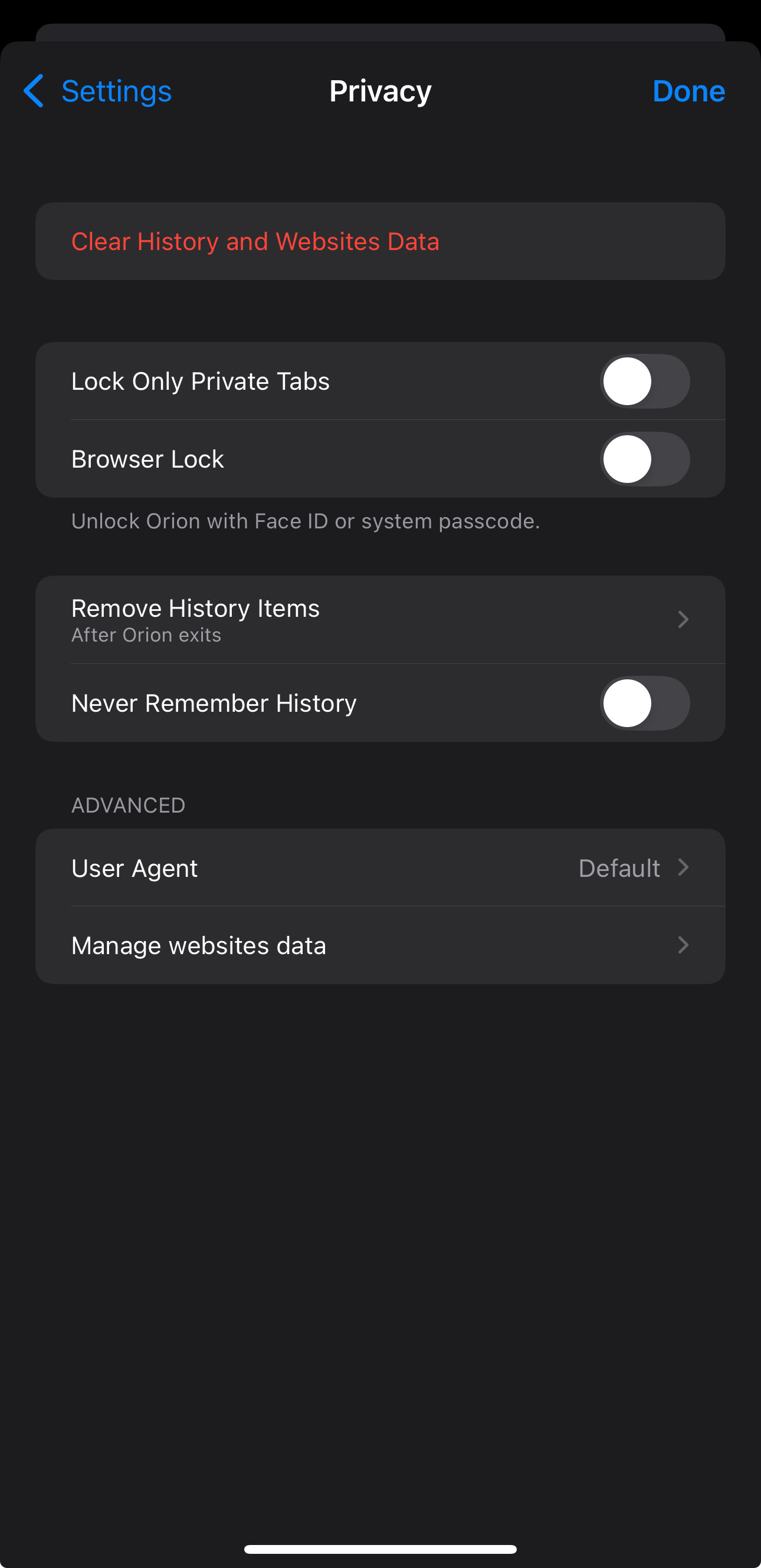761x1568 pixels.
Task: Open the Remove History Items label
Action: [x=195, y=609]
